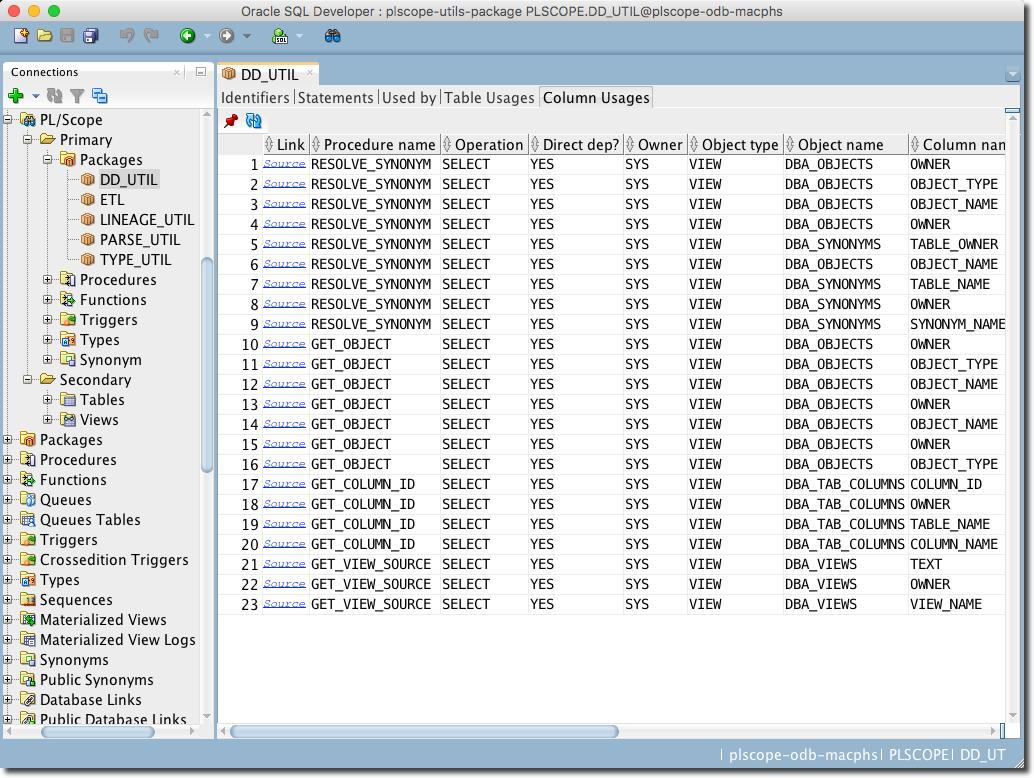This screenshot has width=1034, height=778.
Task: Collapse the Primary folder node
Action: (28, 140)
